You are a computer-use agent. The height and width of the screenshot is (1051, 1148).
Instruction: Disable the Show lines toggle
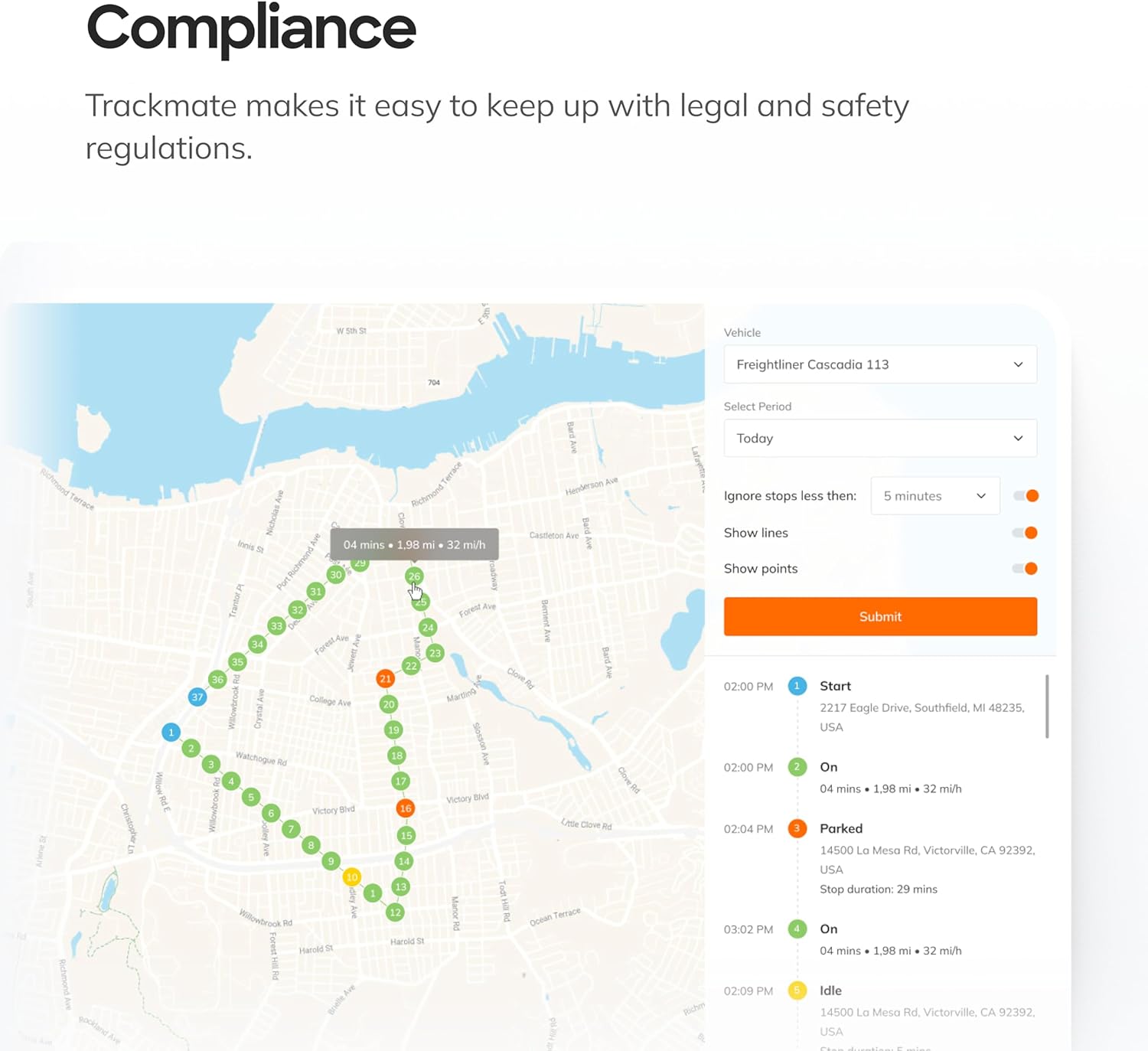click(1026, 533)
